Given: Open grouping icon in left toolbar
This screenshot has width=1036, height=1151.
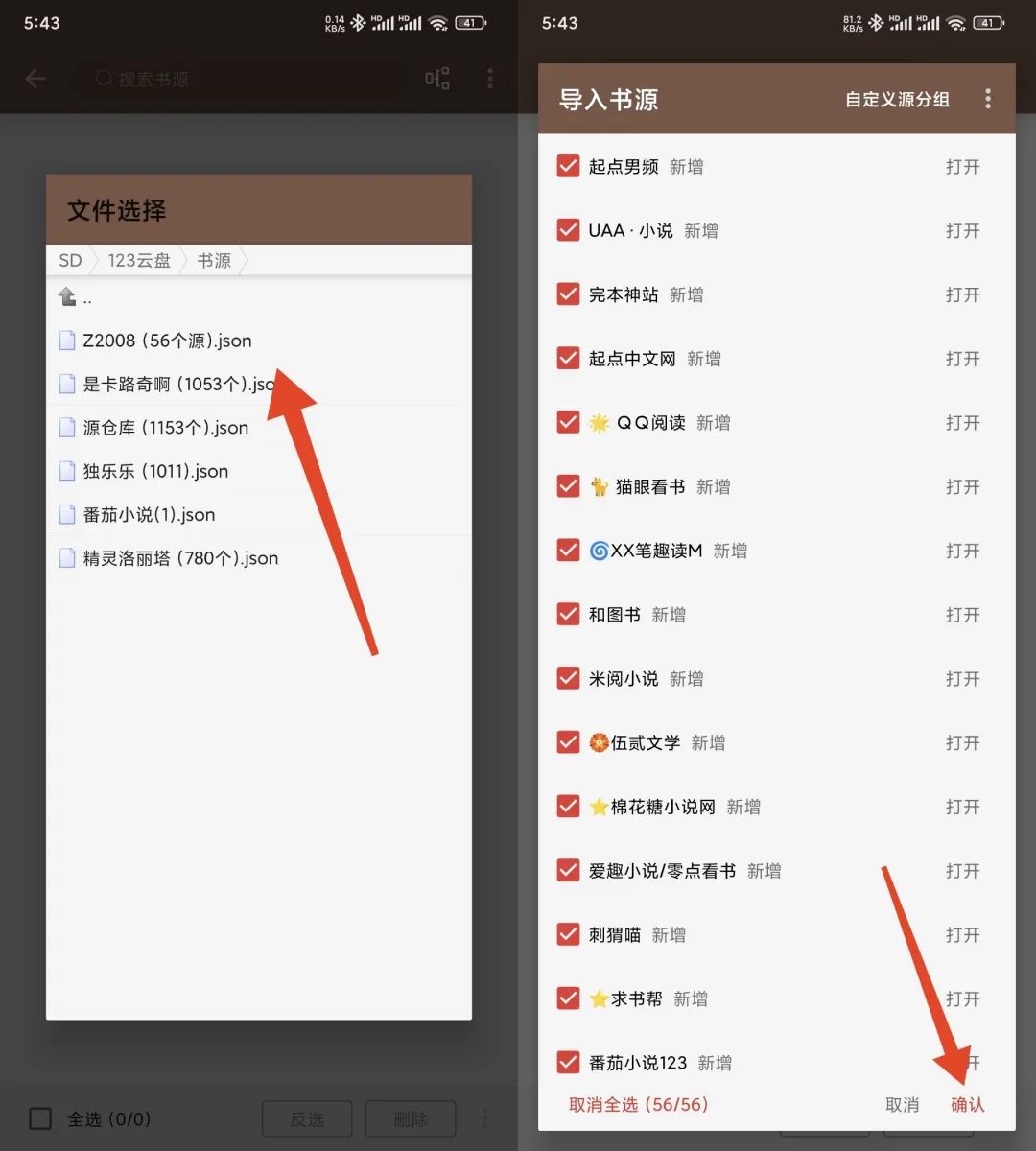Looking at the screenshot, I should tap(437, 79).
